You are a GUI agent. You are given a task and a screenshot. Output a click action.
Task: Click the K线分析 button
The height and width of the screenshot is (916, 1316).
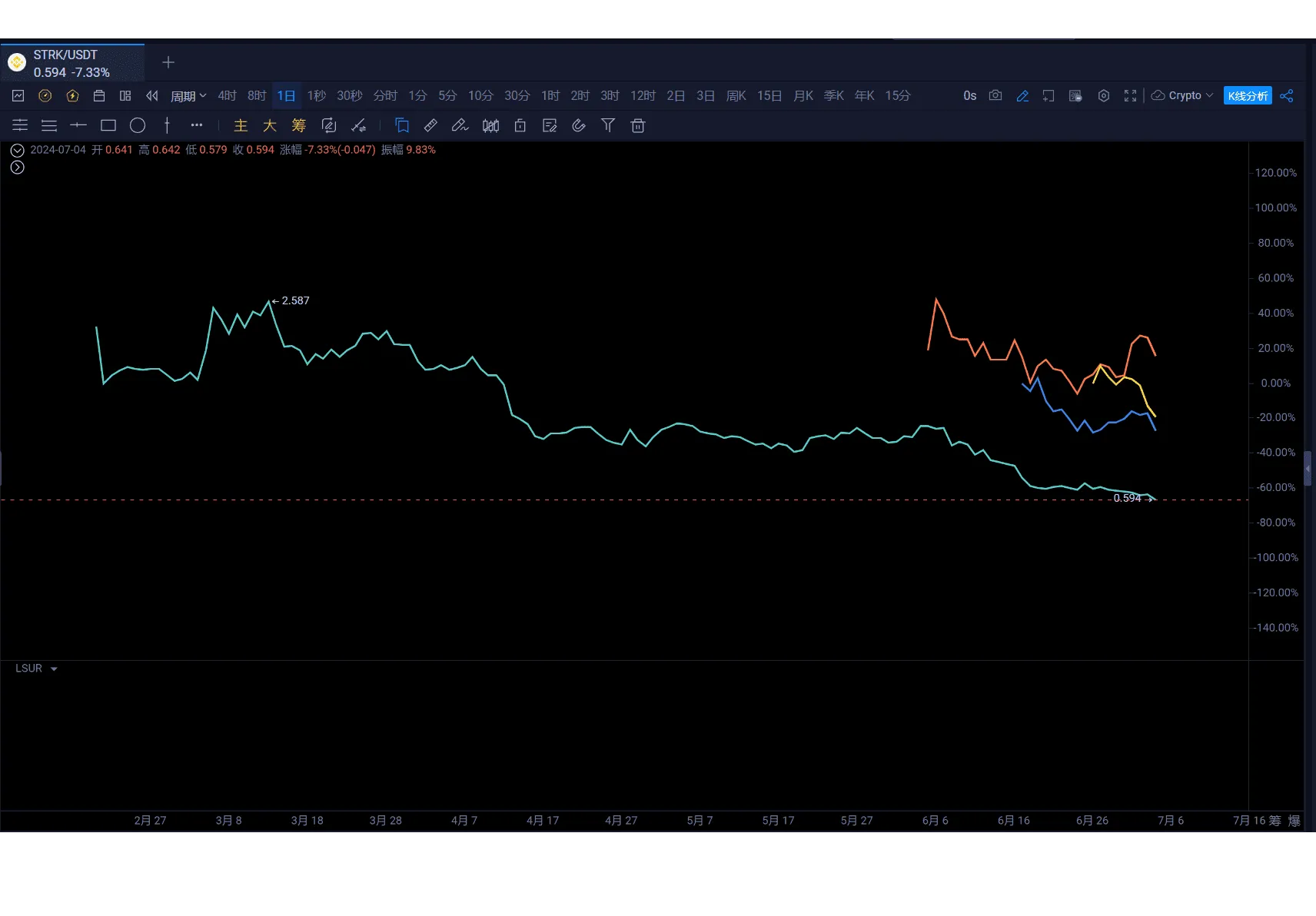click(x=1247, y=95)
